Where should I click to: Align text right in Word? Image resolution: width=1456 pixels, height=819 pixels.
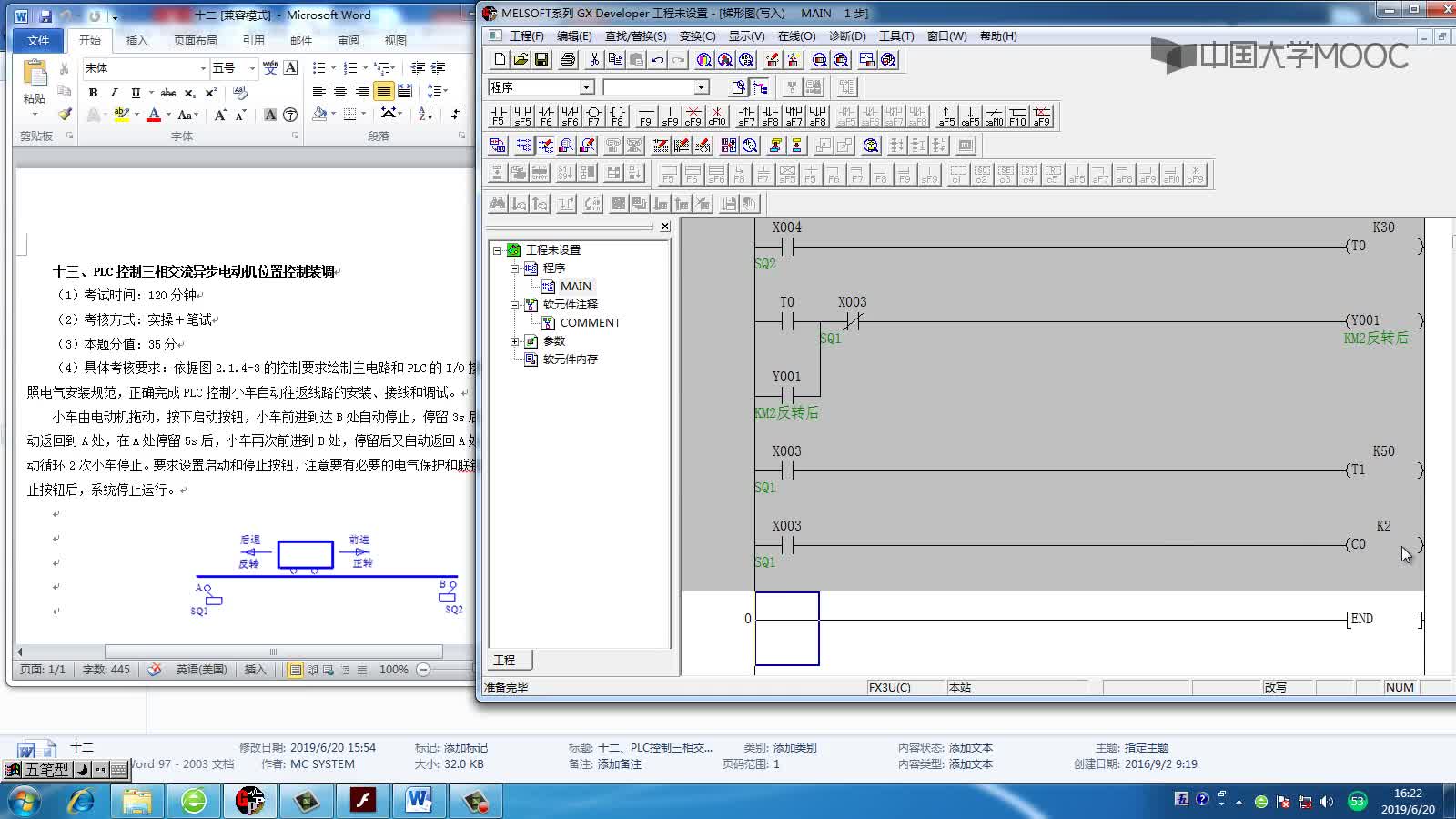point(362,91)
